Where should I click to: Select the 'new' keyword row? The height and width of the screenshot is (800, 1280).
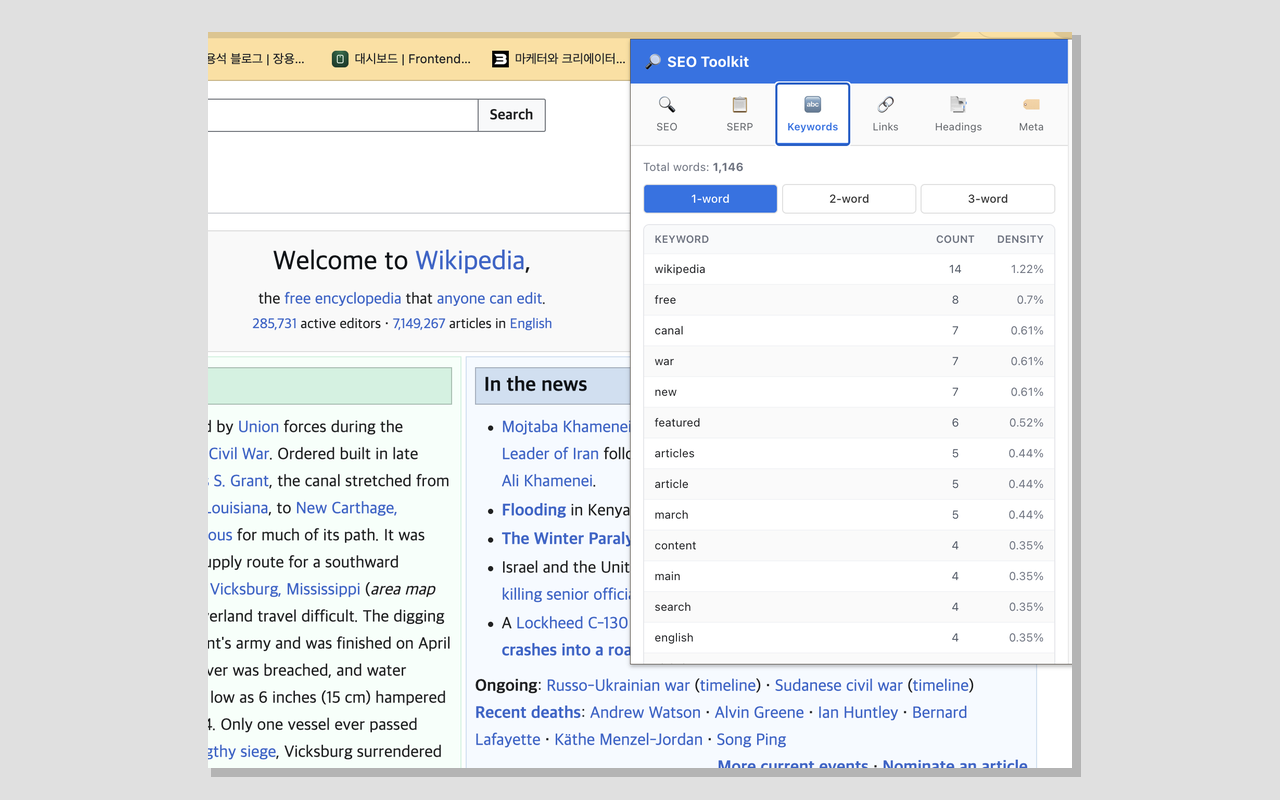[x=849, y=392]
